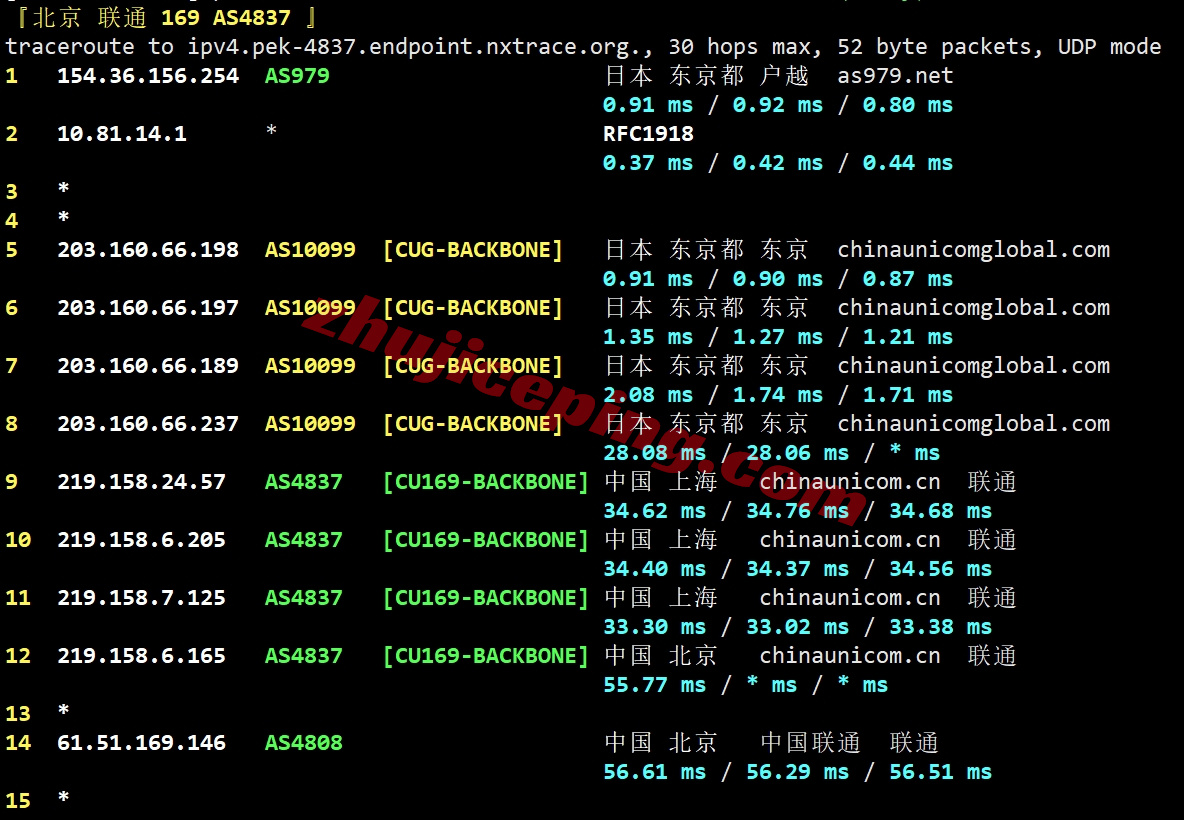Click [CU169-BACKBONE] tag on hop 9
Viewport: 1184px width, 820px height.
[486, 482]
